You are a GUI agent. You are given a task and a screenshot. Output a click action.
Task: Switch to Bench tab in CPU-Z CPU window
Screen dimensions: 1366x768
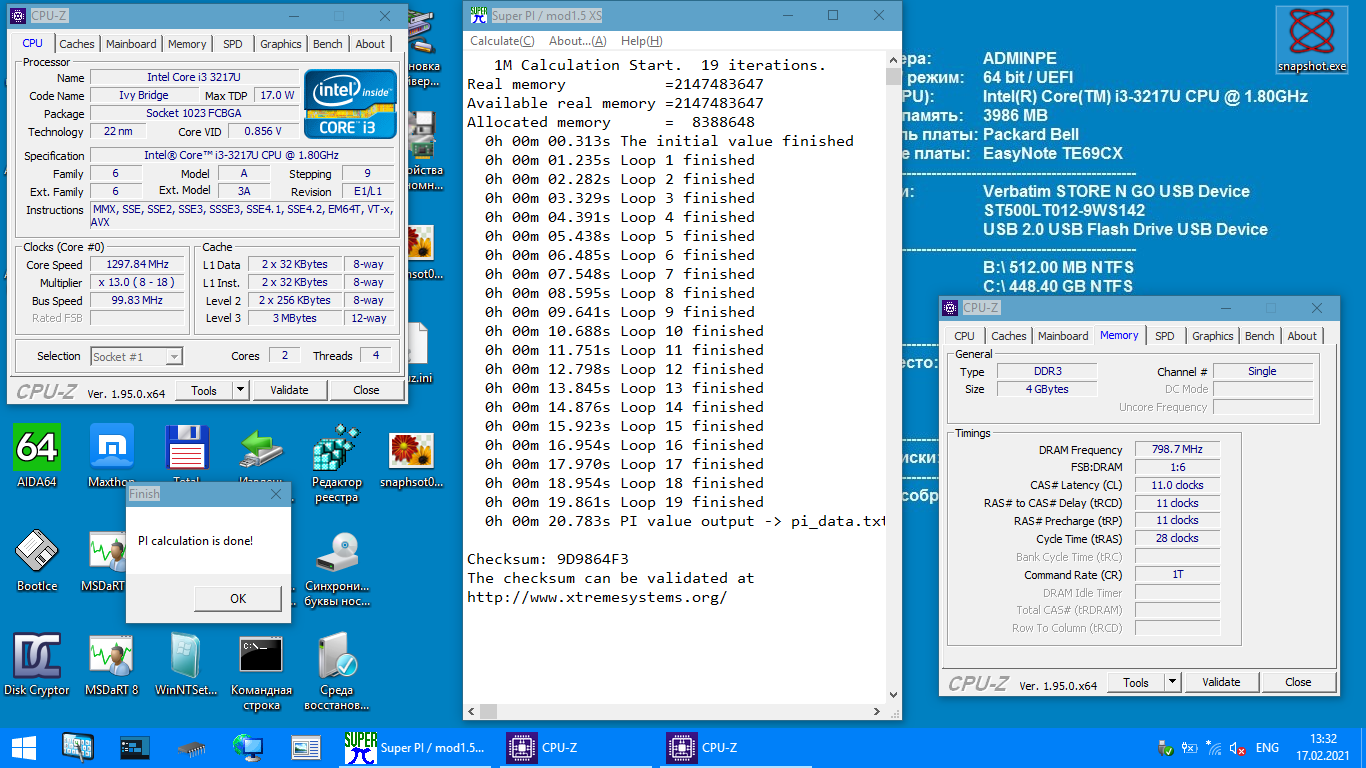tap(328, 44)
